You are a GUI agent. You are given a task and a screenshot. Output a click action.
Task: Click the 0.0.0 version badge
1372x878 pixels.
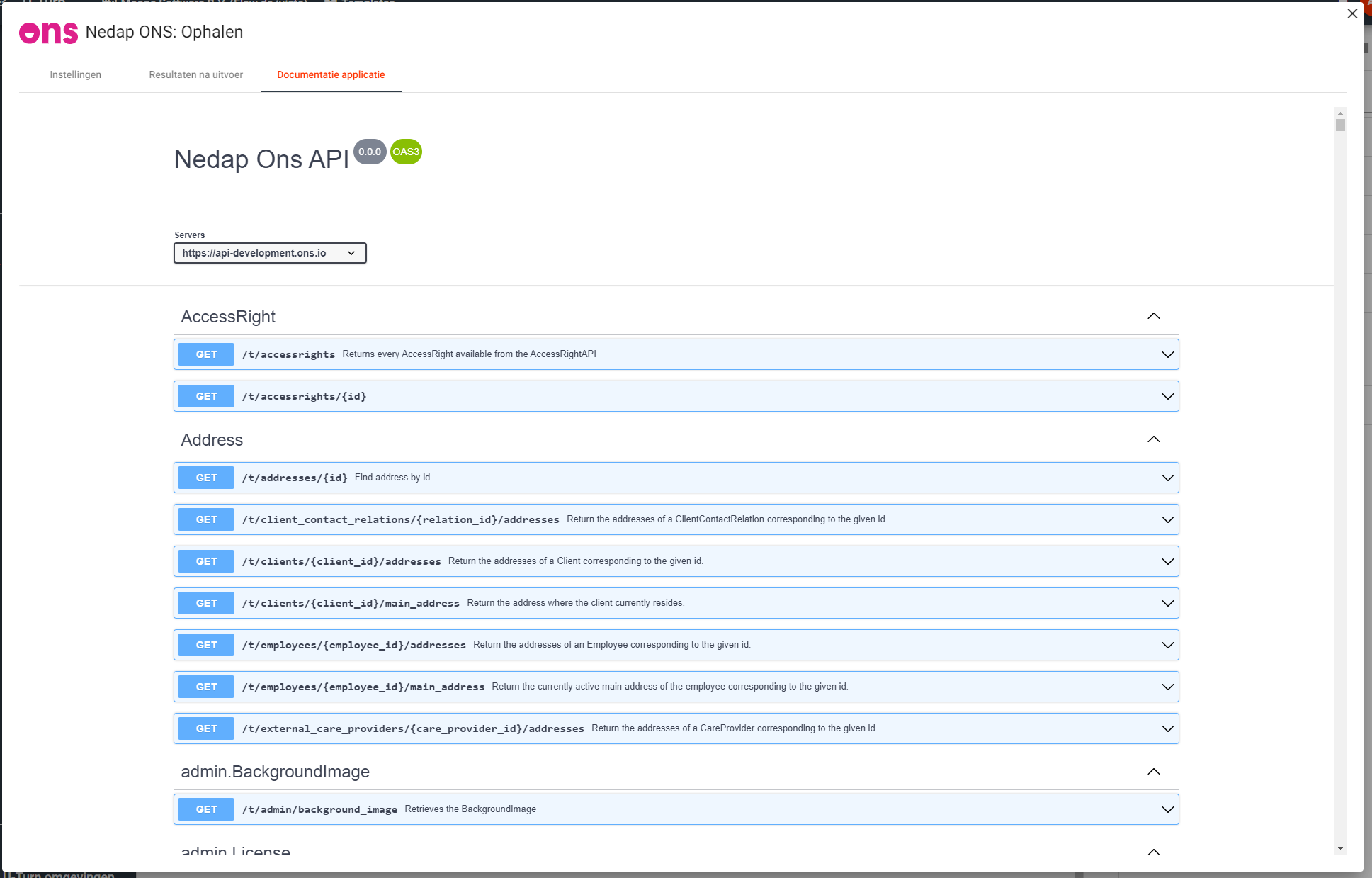tap(369, 152)
